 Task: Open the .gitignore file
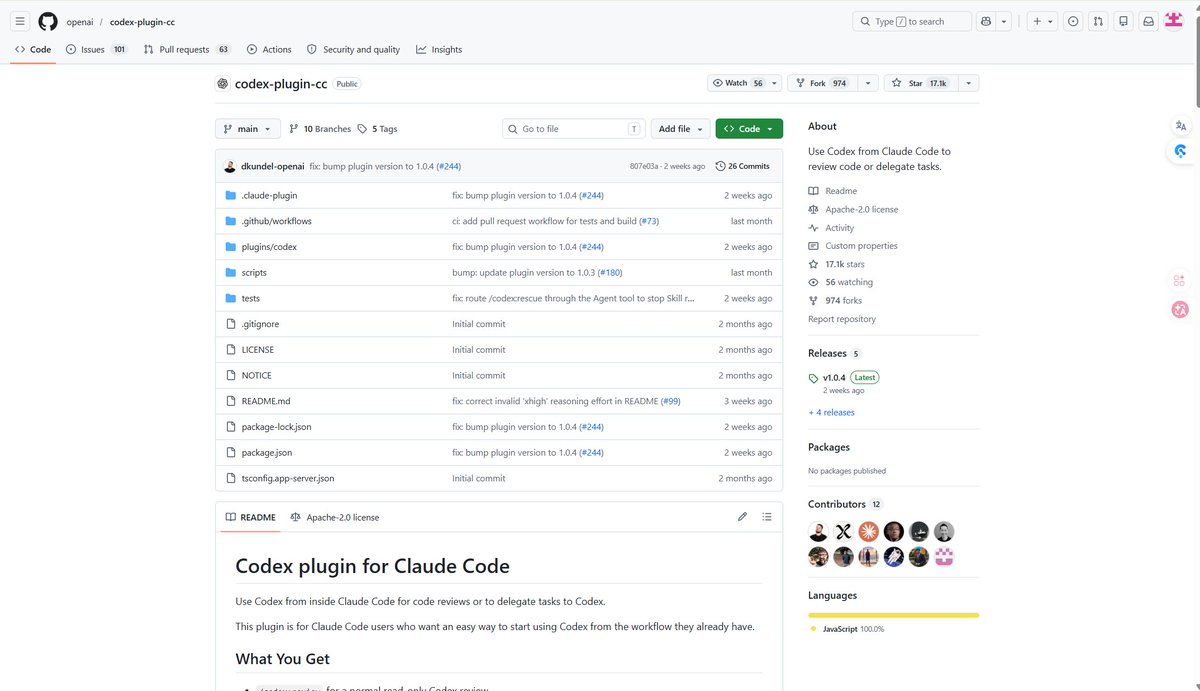tap(261, 324)
